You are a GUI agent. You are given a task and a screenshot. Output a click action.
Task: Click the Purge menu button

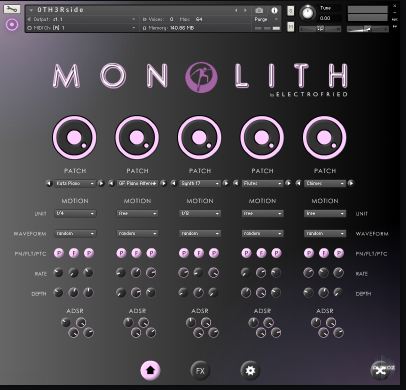[266, 19]
